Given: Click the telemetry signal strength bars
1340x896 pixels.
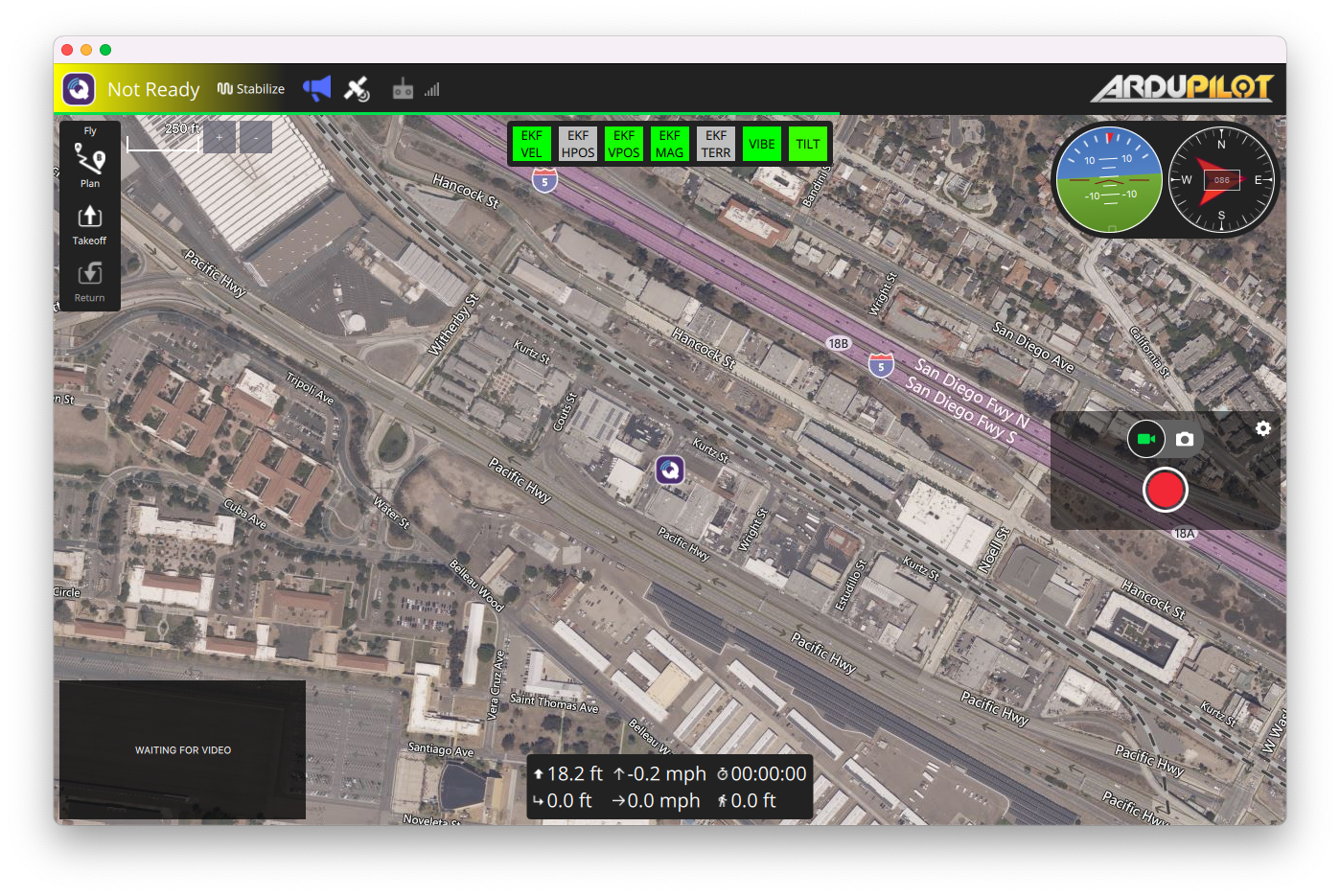Looking at the screenshot, I should (431, 88).
